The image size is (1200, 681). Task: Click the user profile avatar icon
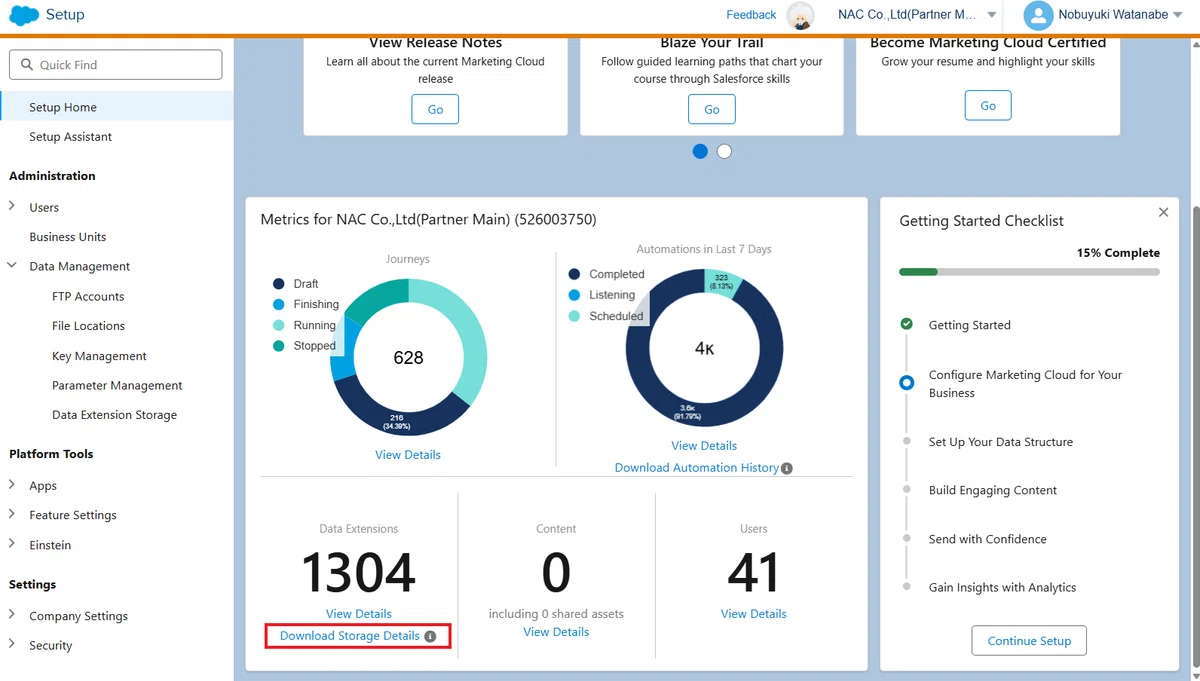coord(1039,15)
